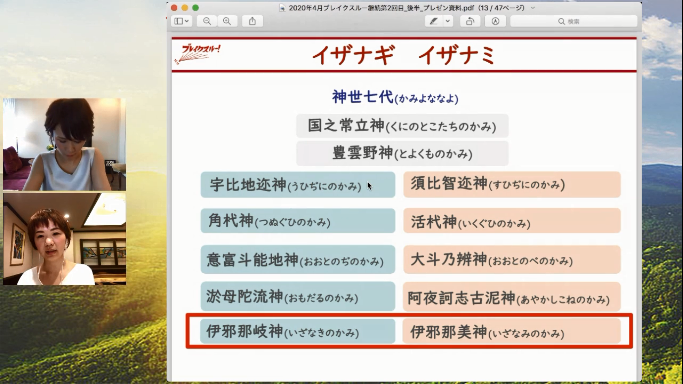Click the 伊邪那美神 box on the slide
Screen dimensions: 683x384
512,331
